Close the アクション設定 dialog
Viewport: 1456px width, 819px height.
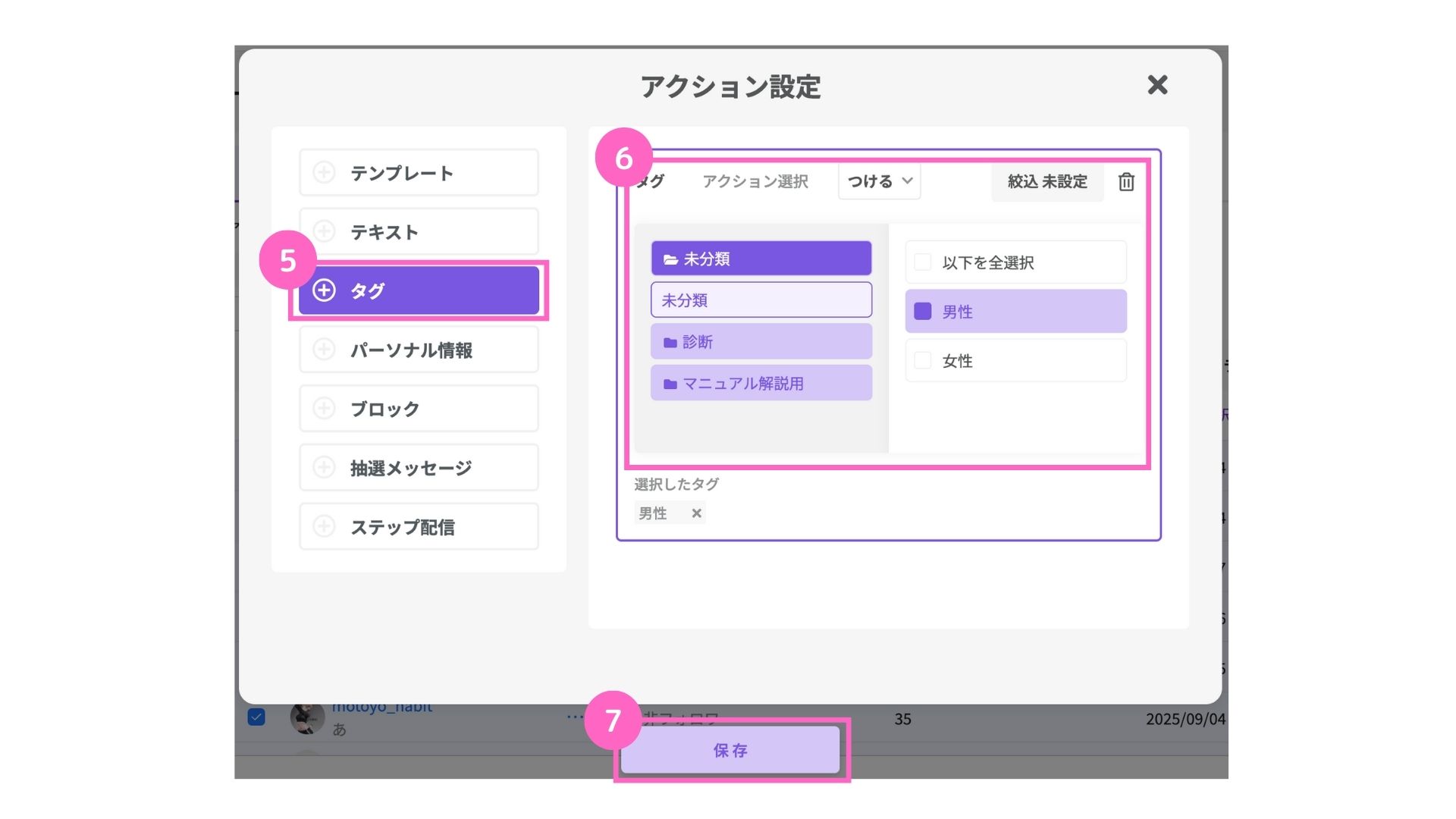coord(1157,85)
